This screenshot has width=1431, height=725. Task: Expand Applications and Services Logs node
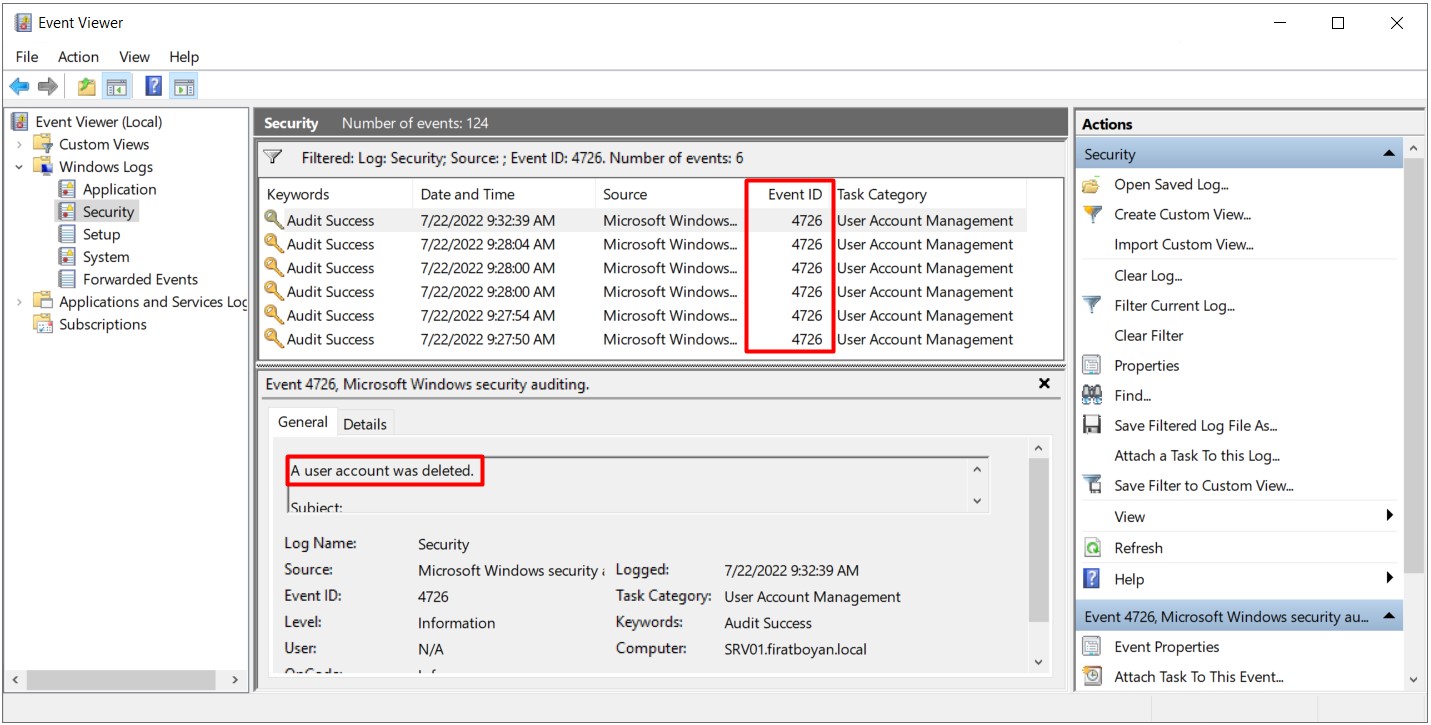click(19, 302)
